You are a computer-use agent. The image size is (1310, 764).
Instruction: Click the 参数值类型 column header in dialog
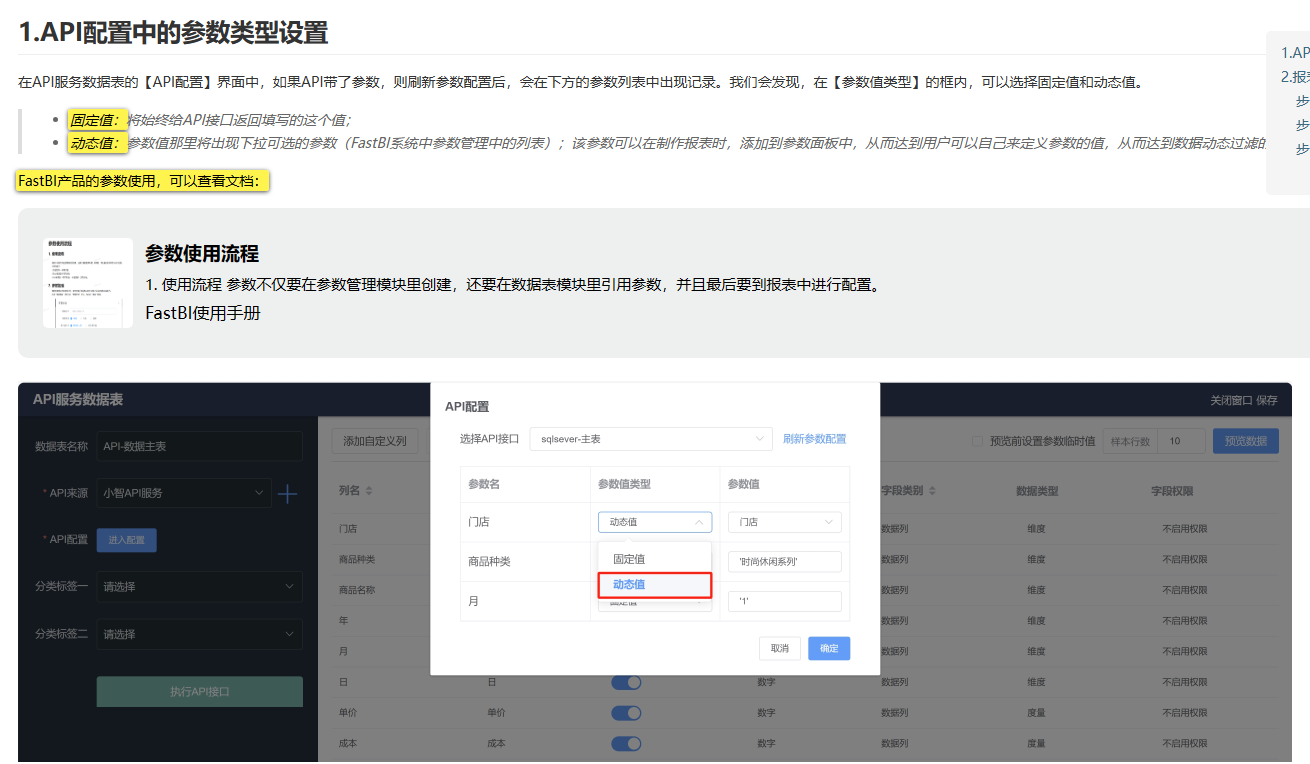[x=625, y=484]
